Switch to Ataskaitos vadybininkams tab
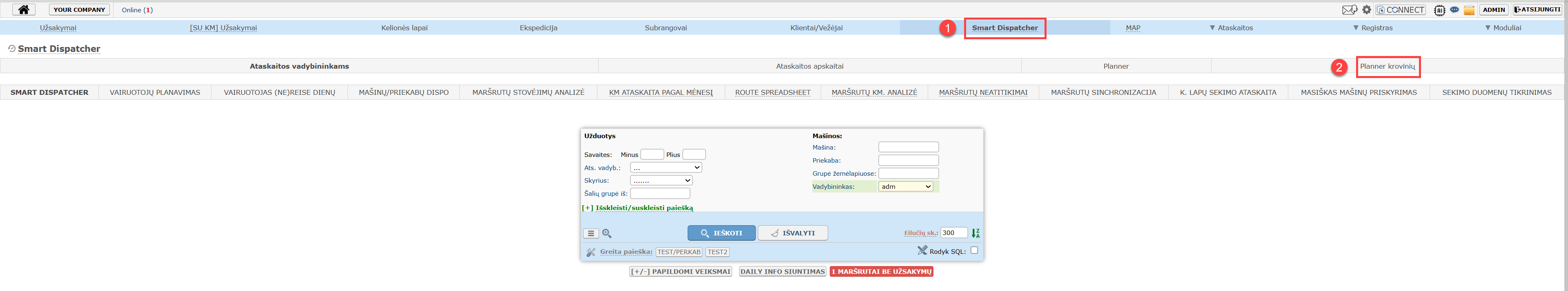The image size is (1568, 291). (299, 66)
